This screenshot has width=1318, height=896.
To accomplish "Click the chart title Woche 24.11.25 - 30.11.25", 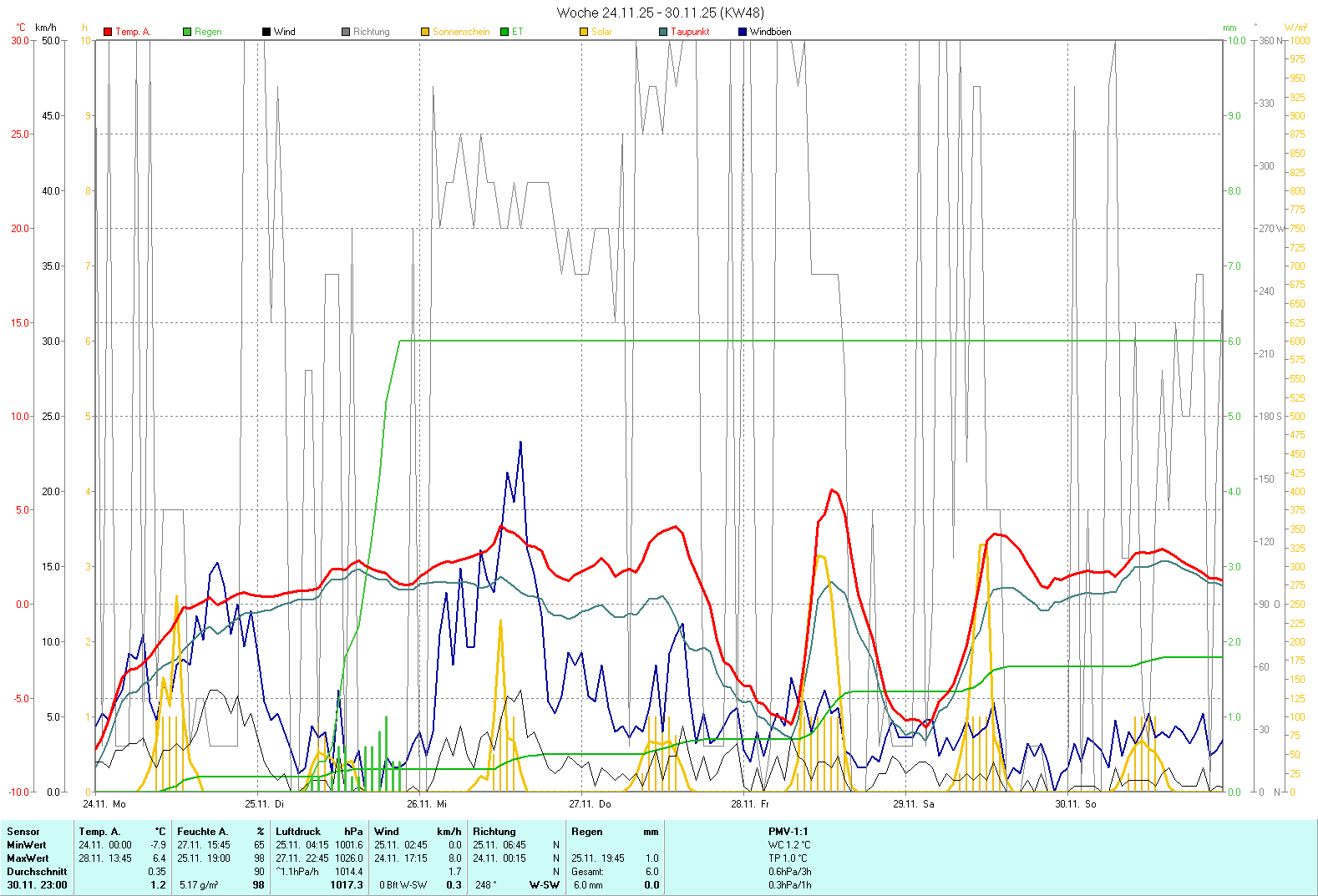I will pyautogui.click(x=660, y=13).
